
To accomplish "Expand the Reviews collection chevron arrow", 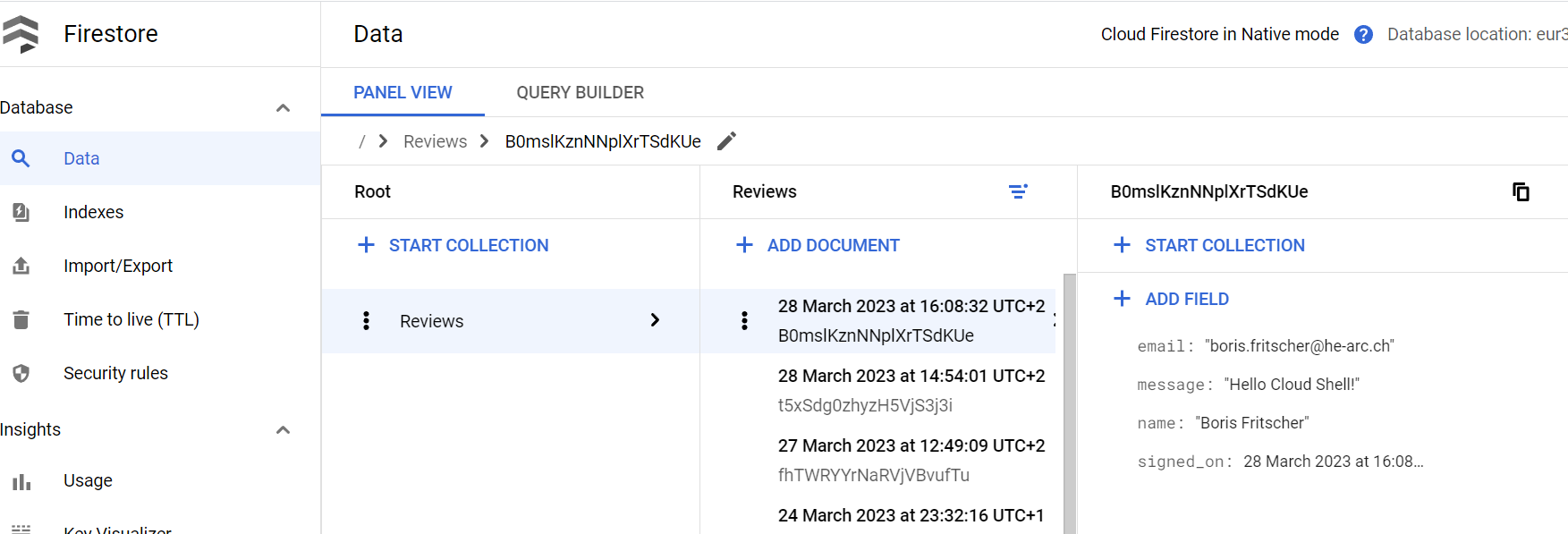I will (x=655, y=320).
